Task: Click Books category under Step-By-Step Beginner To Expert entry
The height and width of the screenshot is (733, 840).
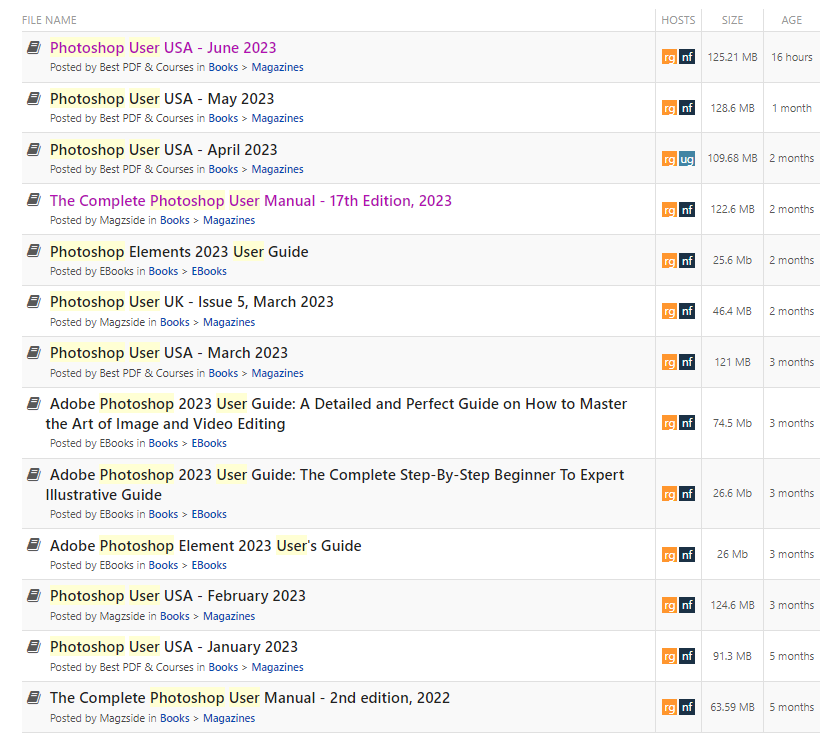Action: 163,514
